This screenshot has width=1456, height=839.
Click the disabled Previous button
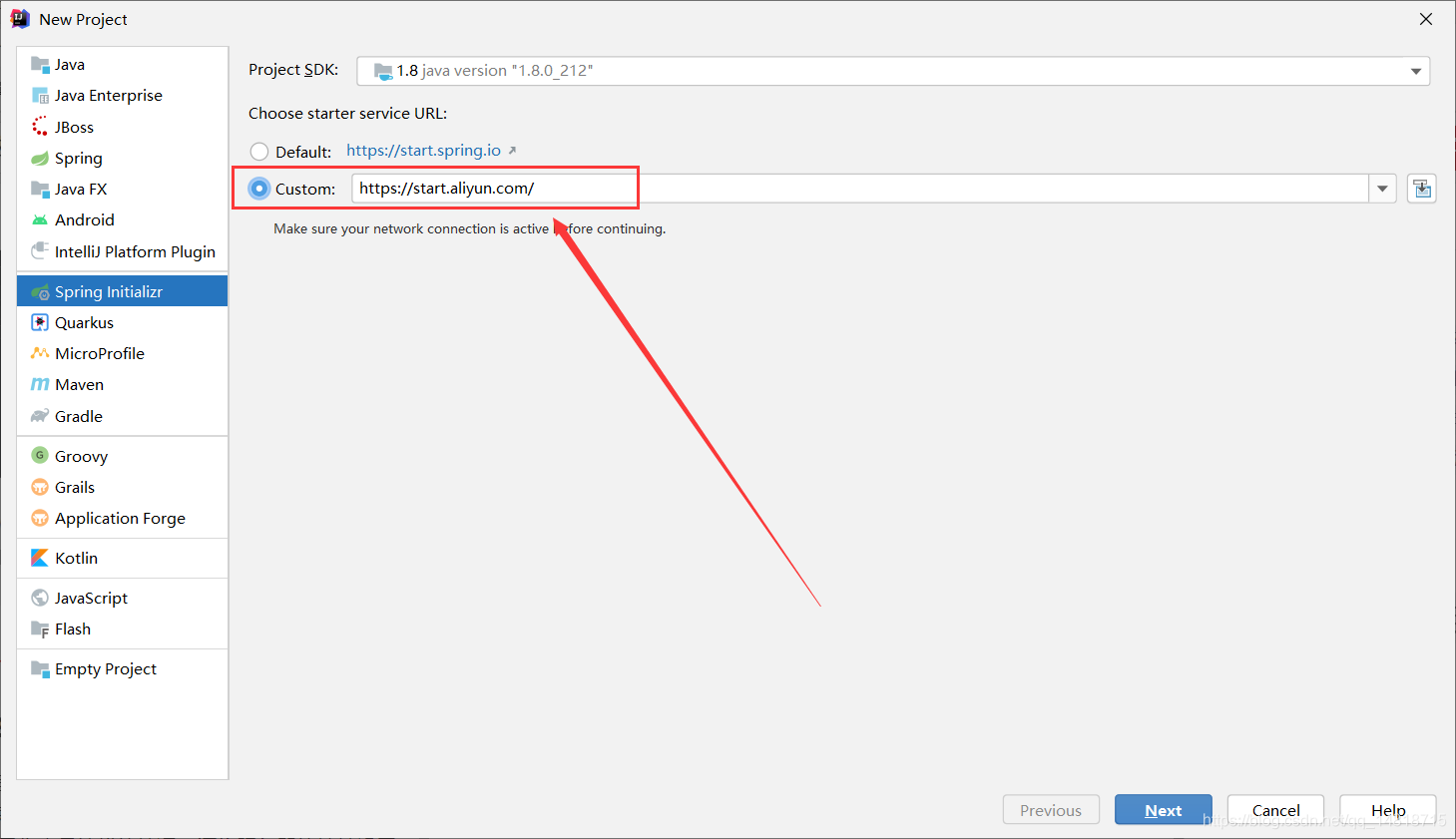click(1051, 810)
